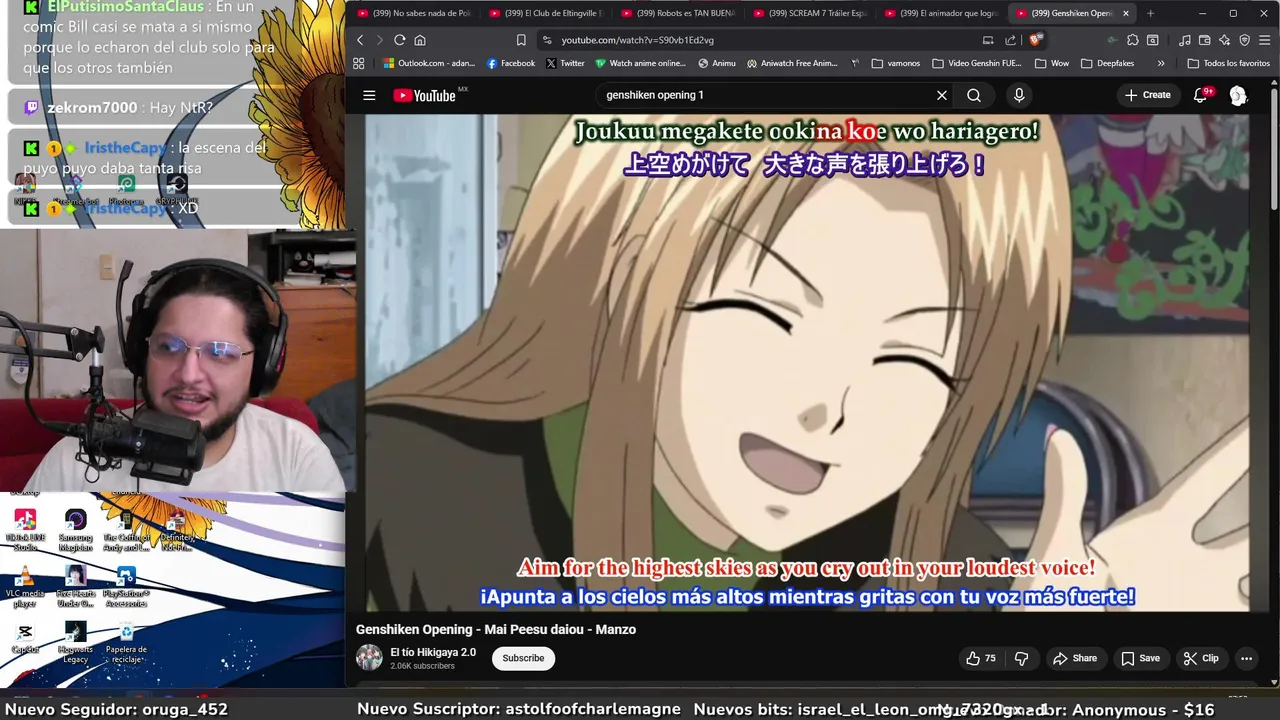The width and height of the screenshot is (1280, 720).
Task: Open Outlook.com bookmark
Action: pos(429,63)
